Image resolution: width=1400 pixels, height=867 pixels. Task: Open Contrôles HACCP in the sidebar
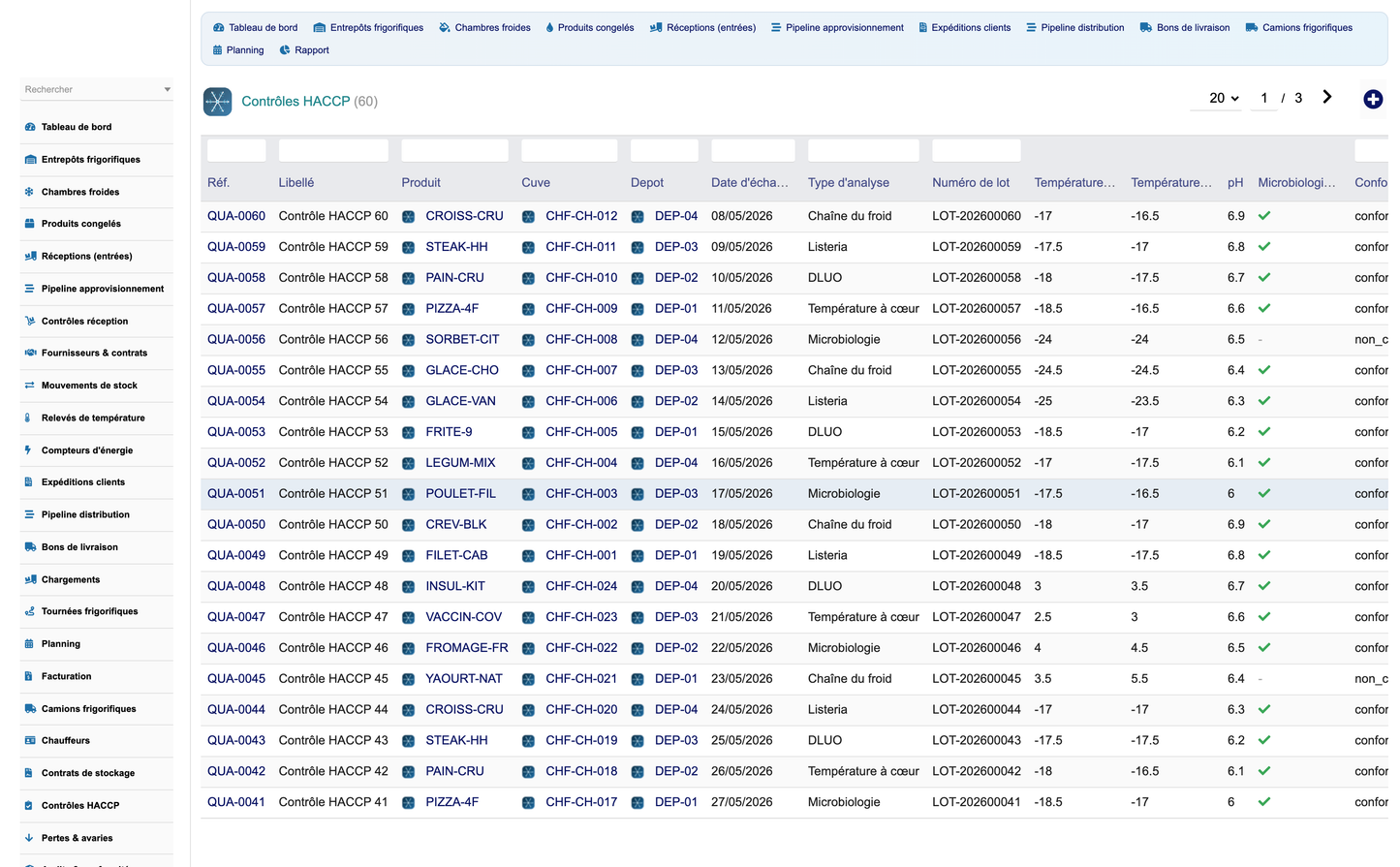80,806
